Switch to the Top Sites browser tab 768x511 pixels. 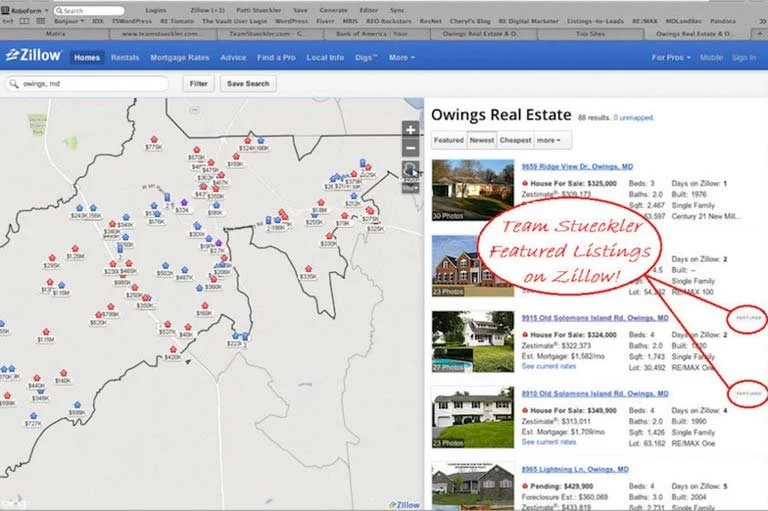590,34
